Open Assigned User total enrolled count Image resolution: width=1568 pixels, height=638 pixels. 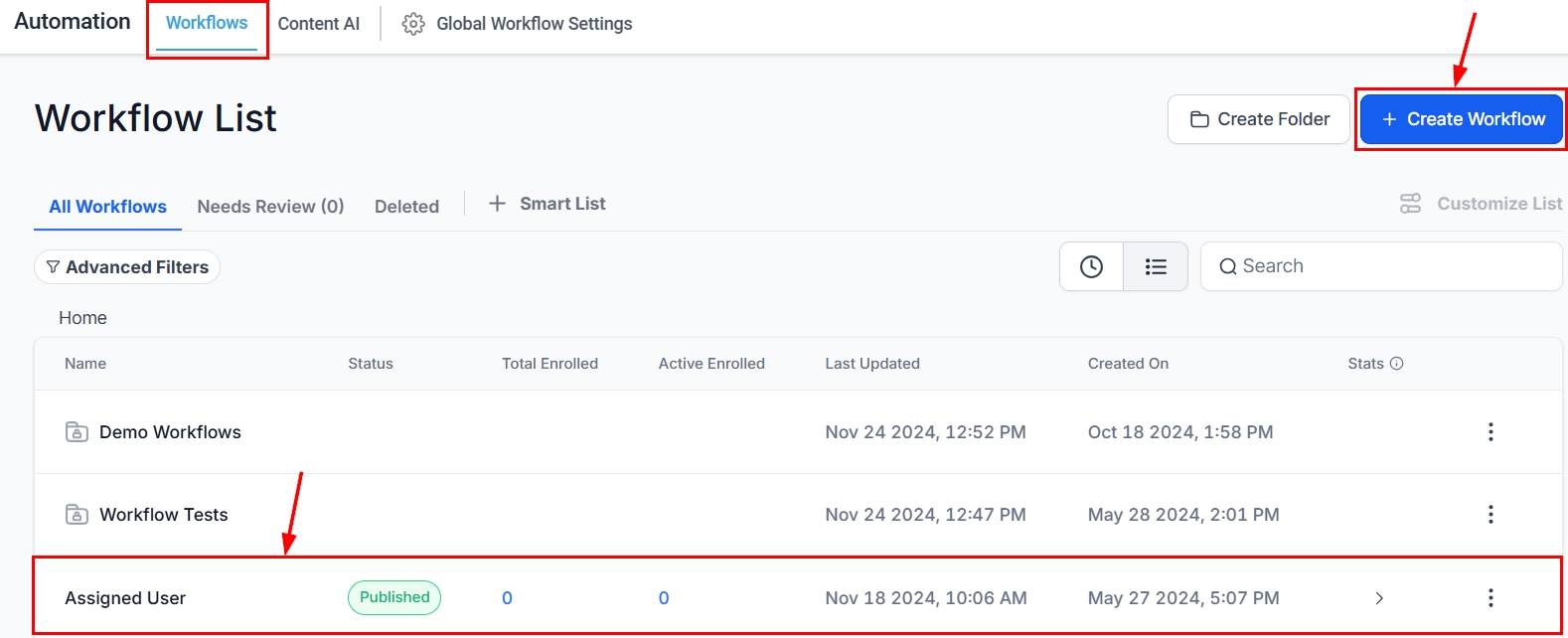coord(507,598)
